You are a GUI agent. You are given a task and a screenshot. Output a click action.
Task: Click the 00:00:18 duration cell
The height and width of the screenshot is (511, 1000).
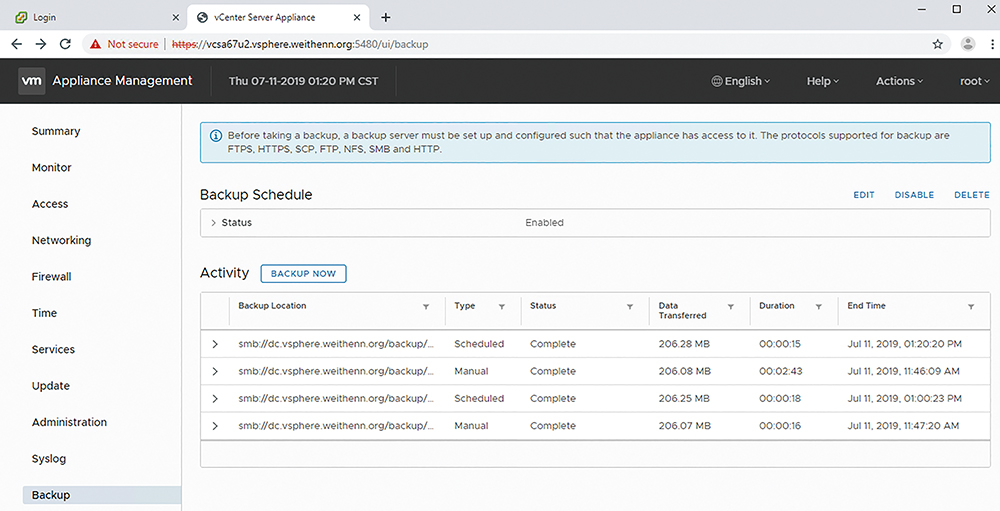click(780, 399)
